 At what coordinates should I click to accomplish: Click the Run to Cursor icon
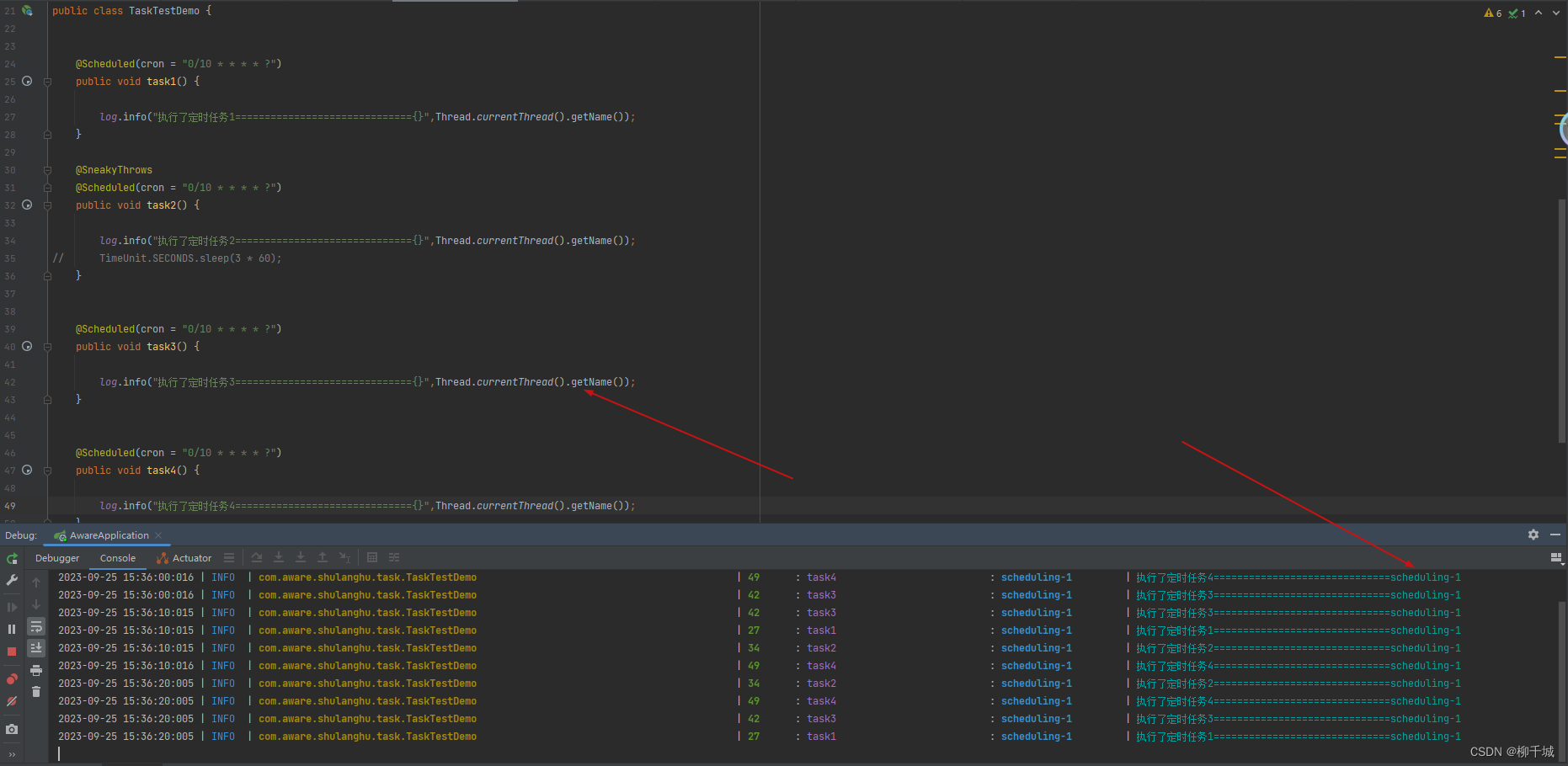point(344,557)
